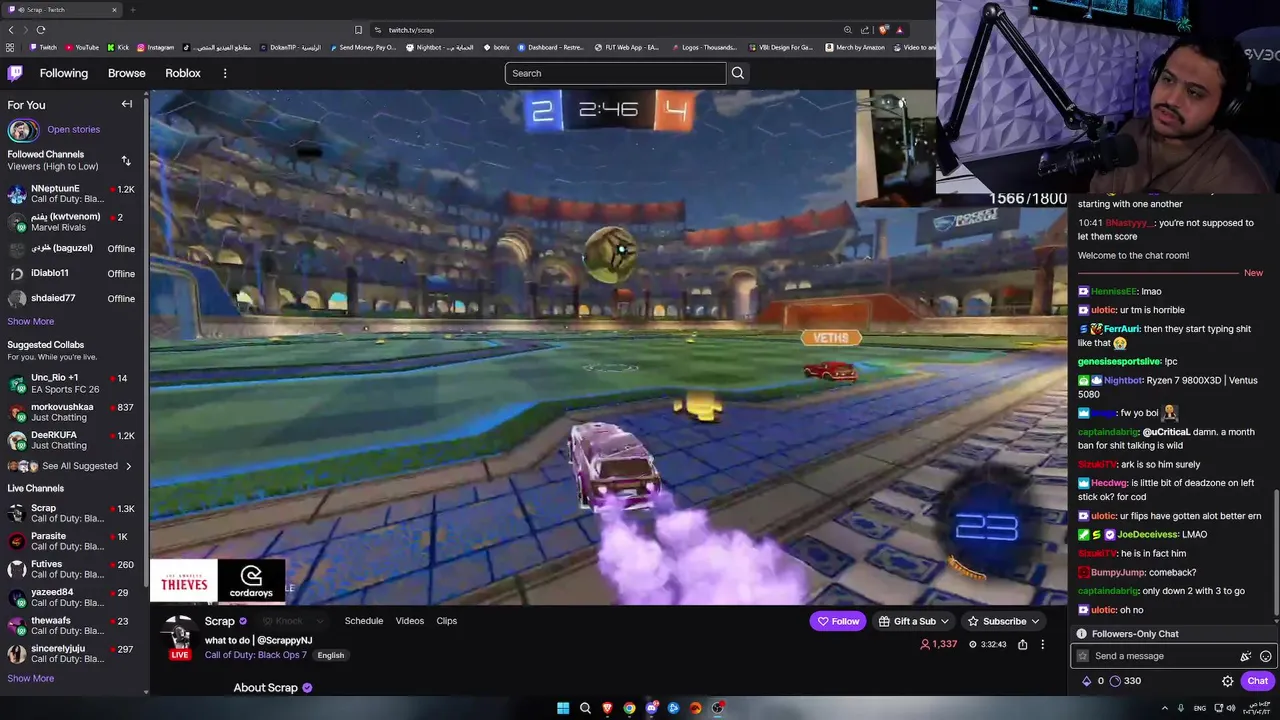
Task: Click in the Twitch search field
Action: (615, 73)
